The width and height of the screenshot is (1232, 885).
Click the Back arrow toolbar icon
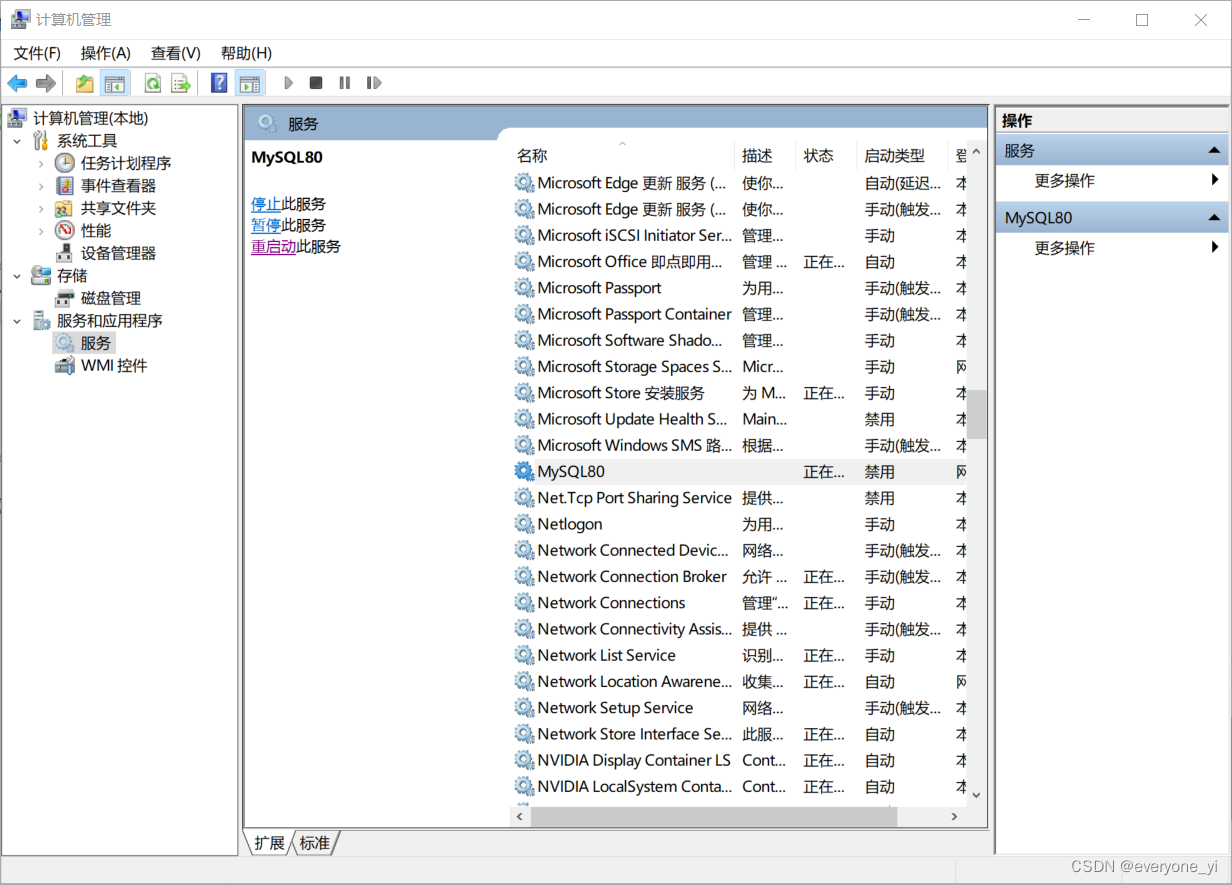(x=17, y=83)
